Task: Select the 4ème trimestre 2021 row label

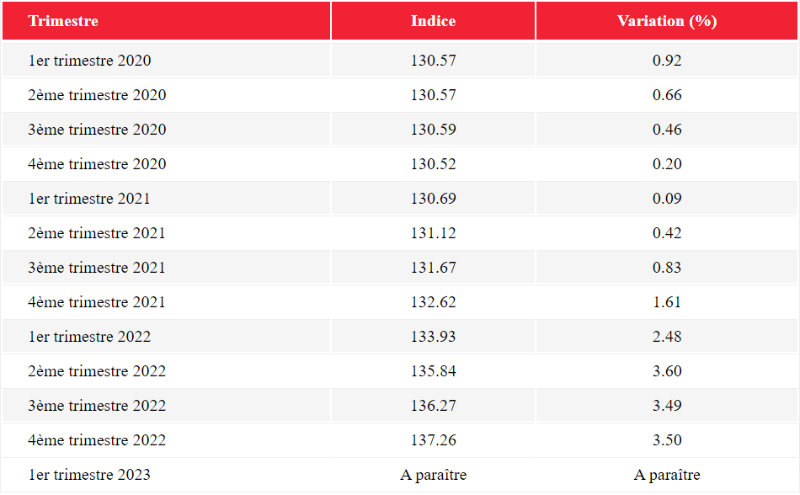Action: click(x=97, y=302)
